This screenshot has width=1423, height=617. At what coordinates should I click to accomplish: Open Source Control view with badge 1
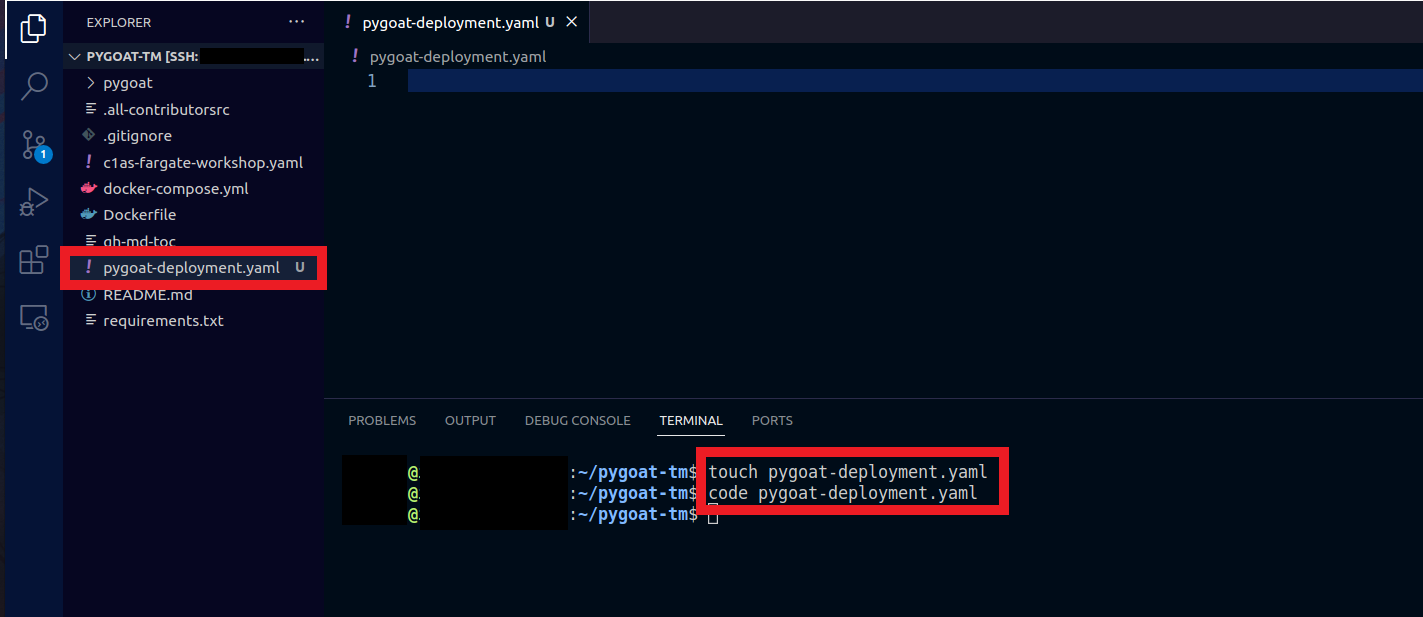point(35,146)
